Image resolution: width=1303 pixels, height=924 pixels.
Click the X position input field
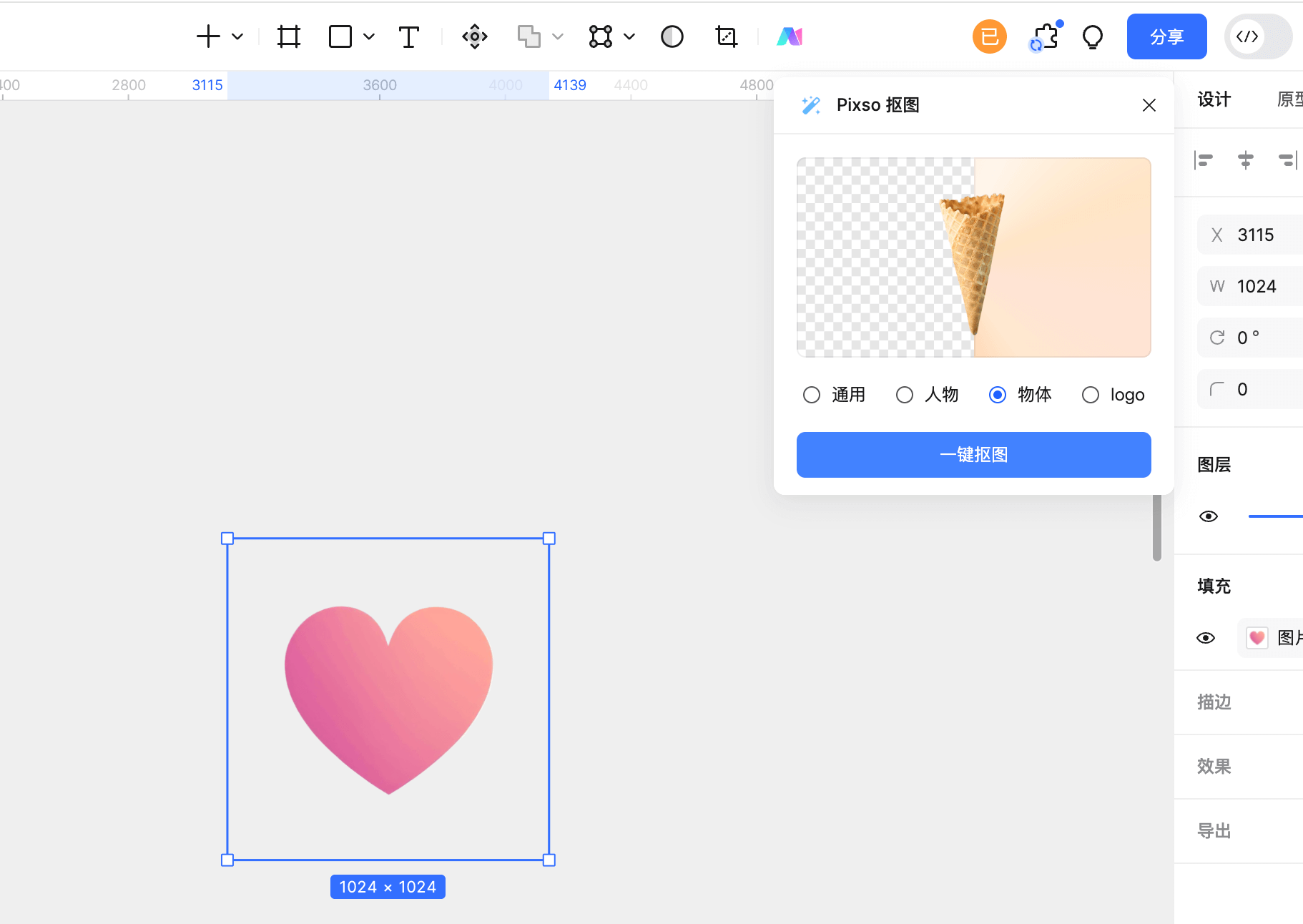coord(1266,235)
